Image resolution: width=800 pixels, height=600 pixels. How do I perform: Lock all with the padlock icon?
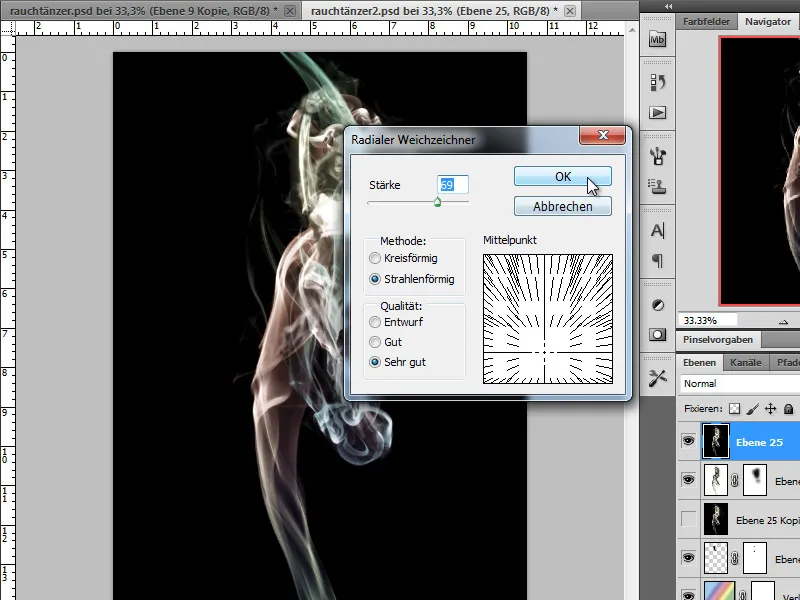click(788, 409)
